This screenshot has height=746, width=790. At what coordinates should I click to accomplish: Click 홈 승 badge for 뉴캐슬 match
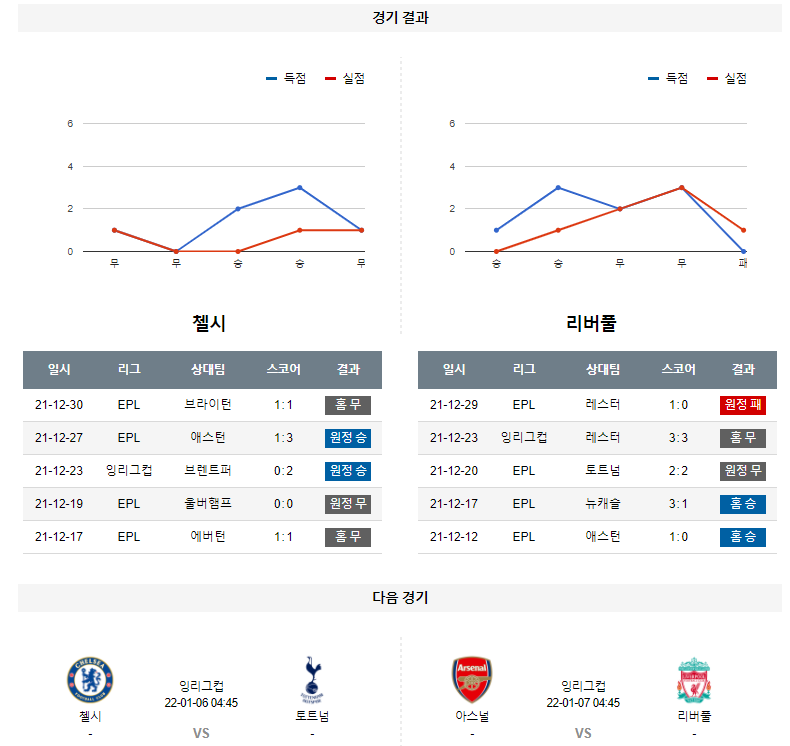743,504
